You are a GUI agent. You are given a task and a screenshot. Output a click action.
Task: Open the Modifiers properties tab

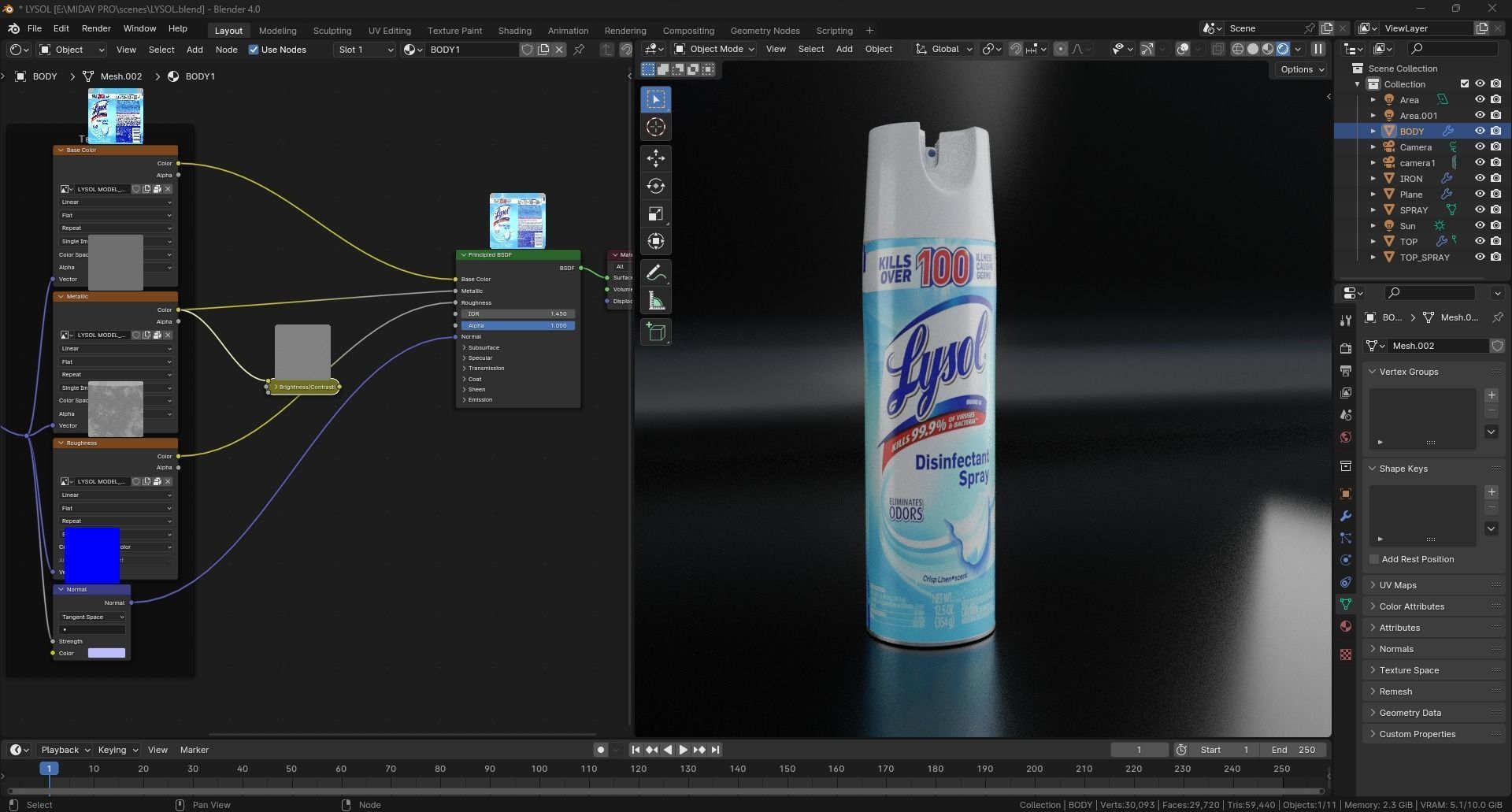1345,516
